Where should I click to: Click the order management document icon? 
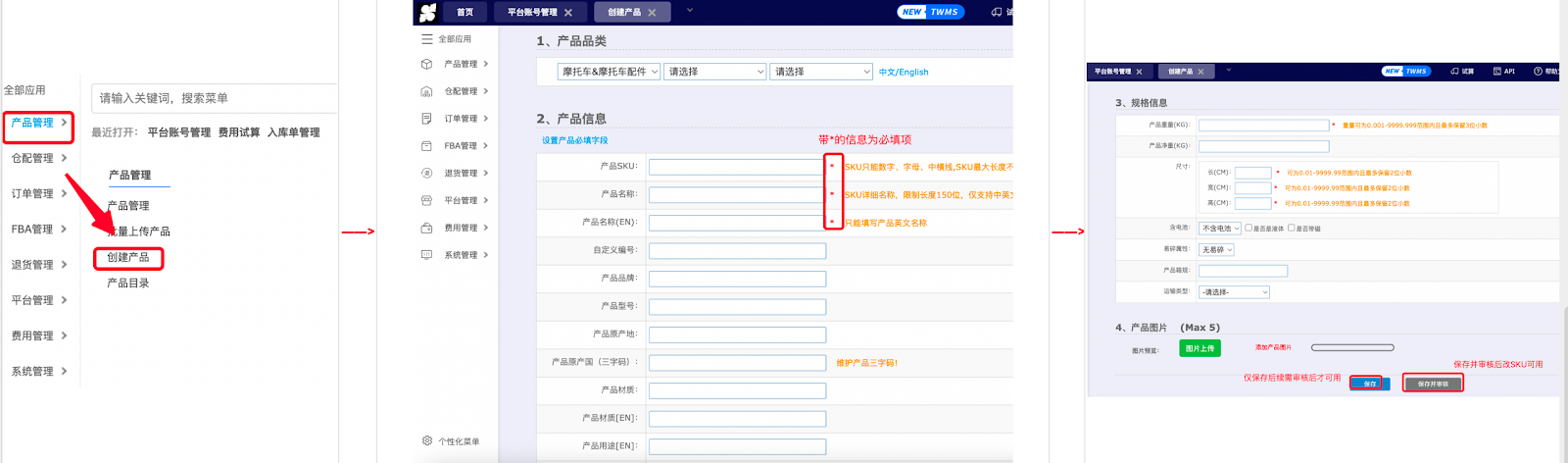click(x=426, y=119)
